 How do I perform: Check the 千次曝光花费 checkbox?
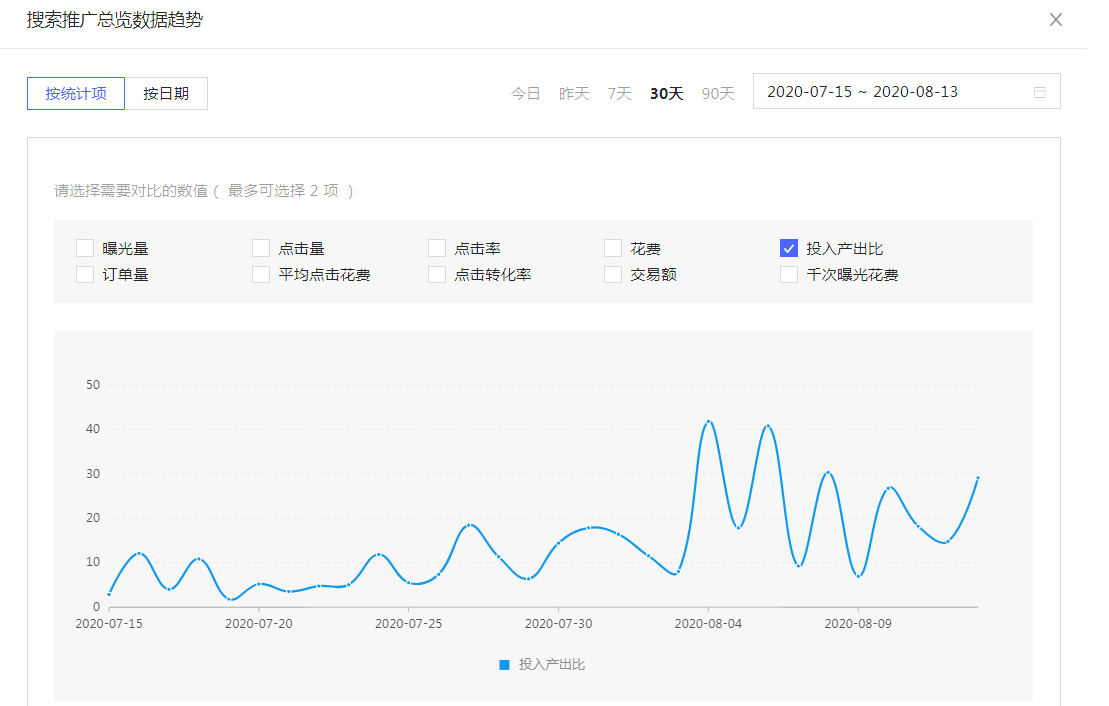(789, 274)
